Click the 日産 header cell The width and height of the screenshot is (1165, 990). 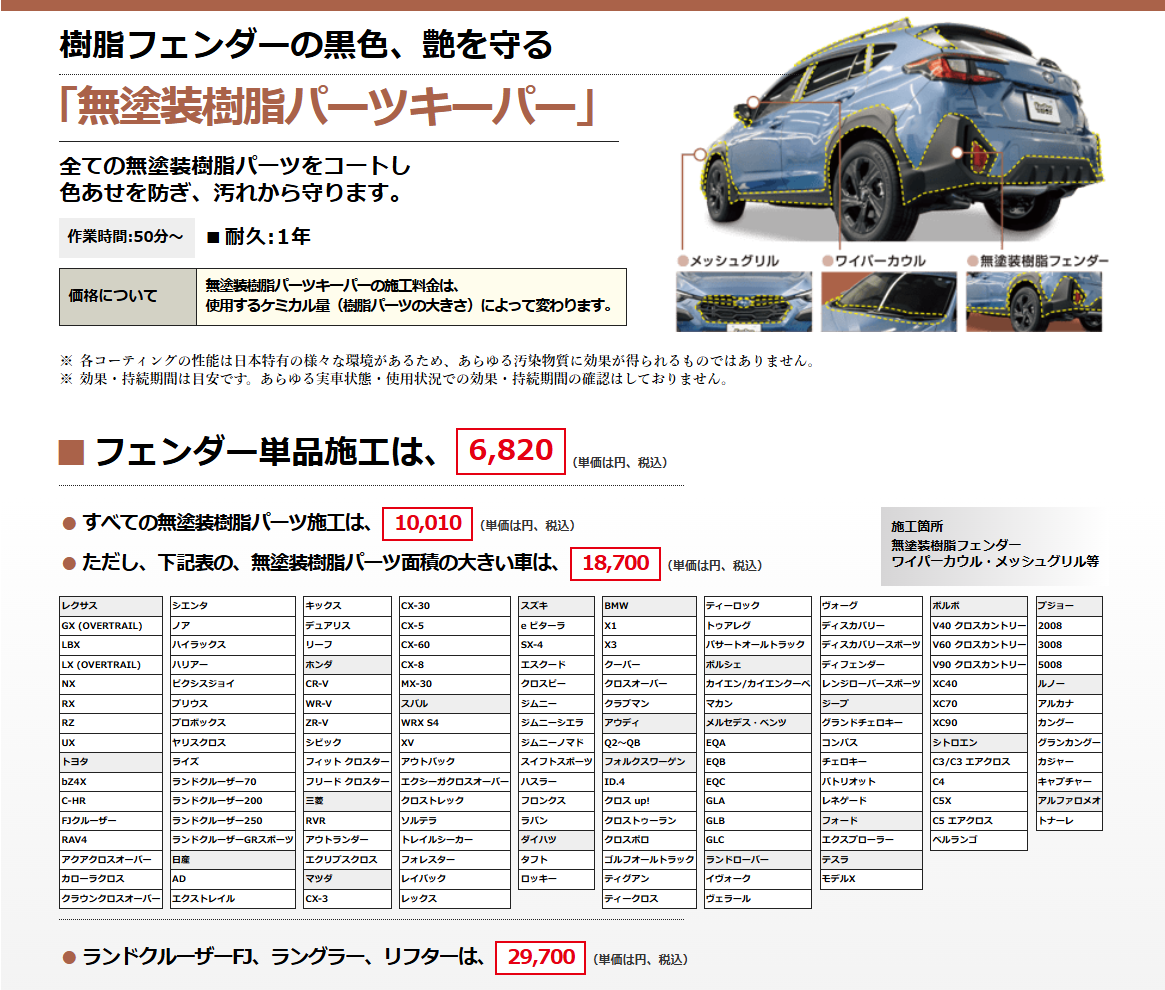(x=233, y=859)
